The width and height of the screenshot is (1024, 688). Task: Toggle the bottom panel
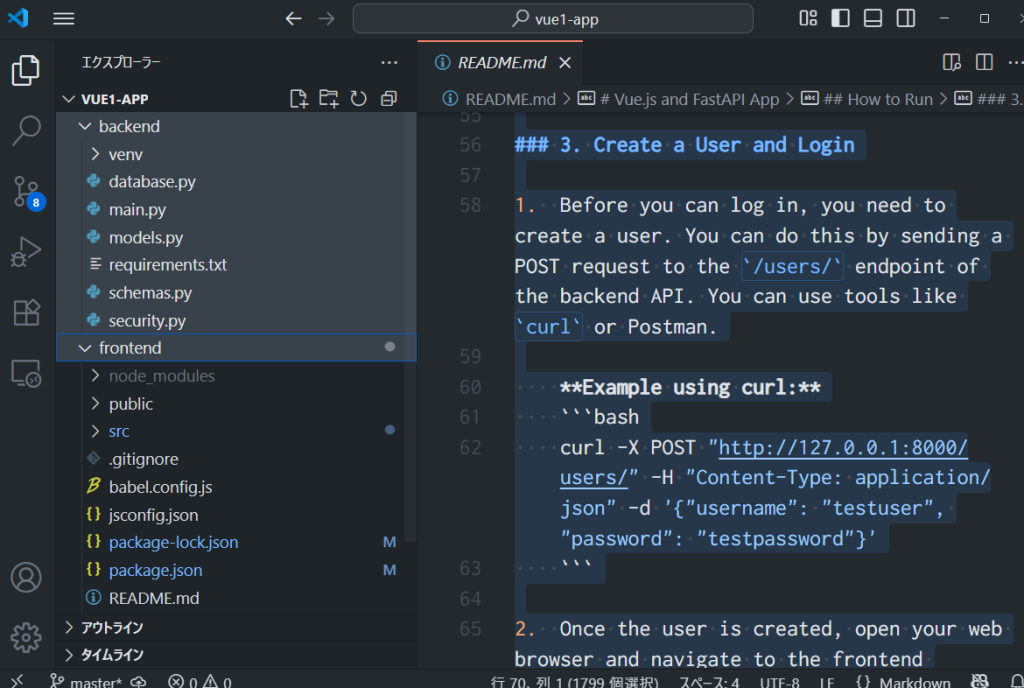[873, 18]
